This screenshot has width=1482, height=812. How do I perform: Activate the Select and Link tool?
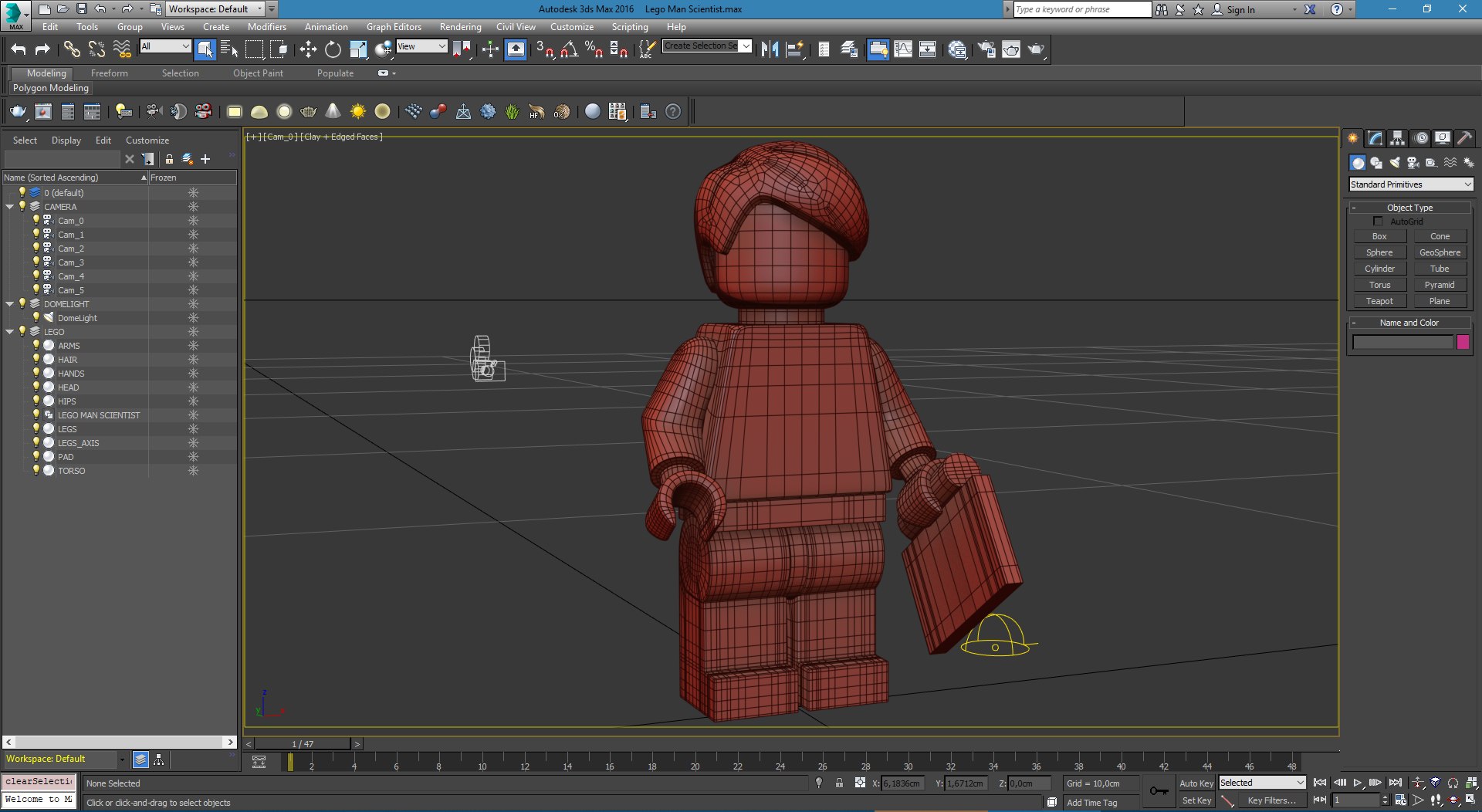click(x=72, y=49)
